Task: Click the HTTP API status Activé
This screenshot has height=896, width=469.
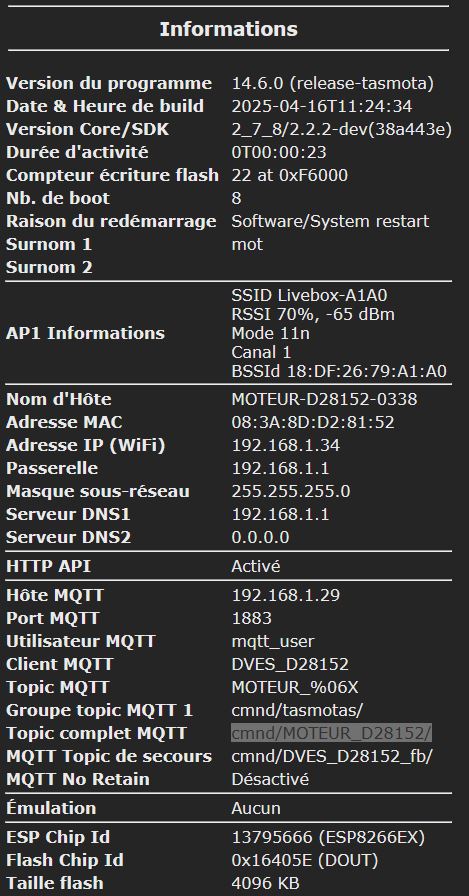Action: click(x=255, y=566)
